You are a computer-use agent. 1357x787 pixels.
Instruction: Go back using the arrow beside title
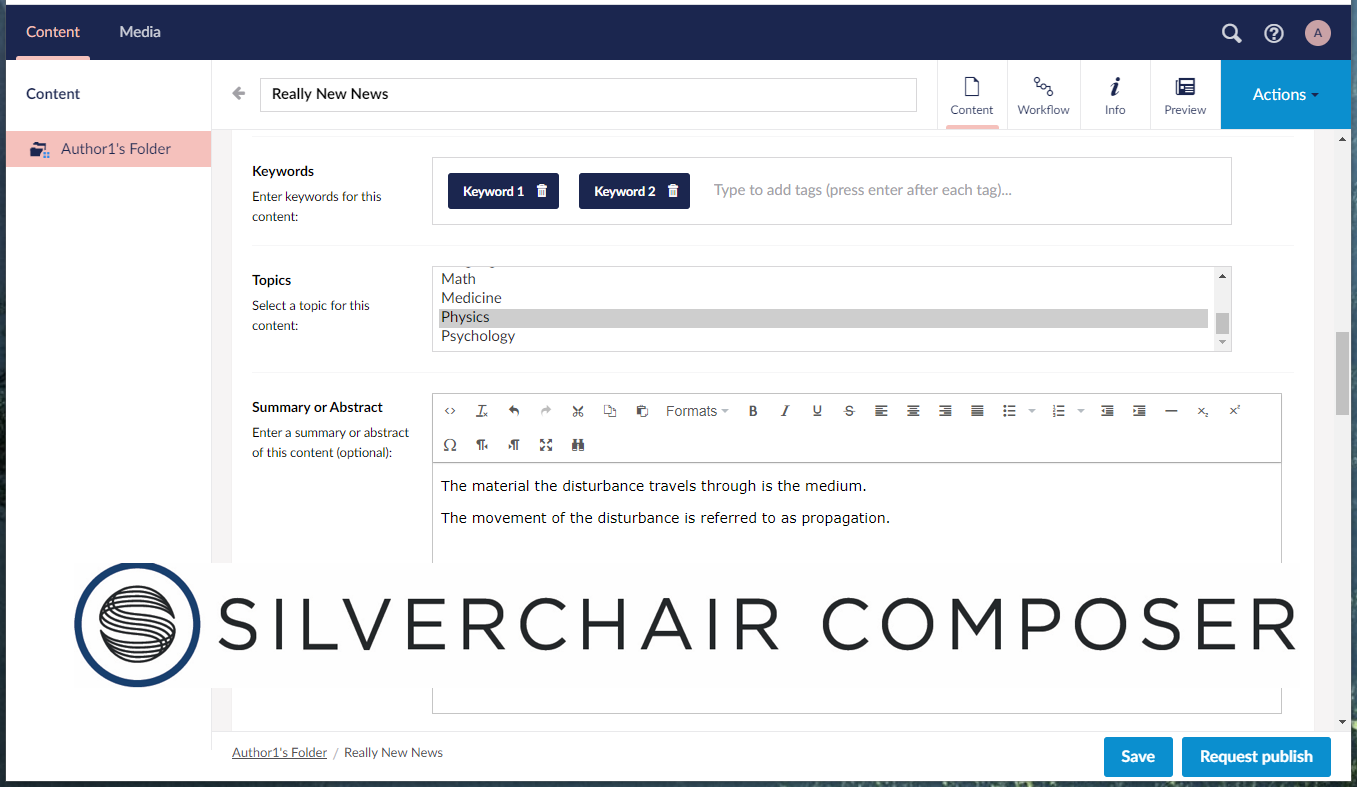(238, 93)
